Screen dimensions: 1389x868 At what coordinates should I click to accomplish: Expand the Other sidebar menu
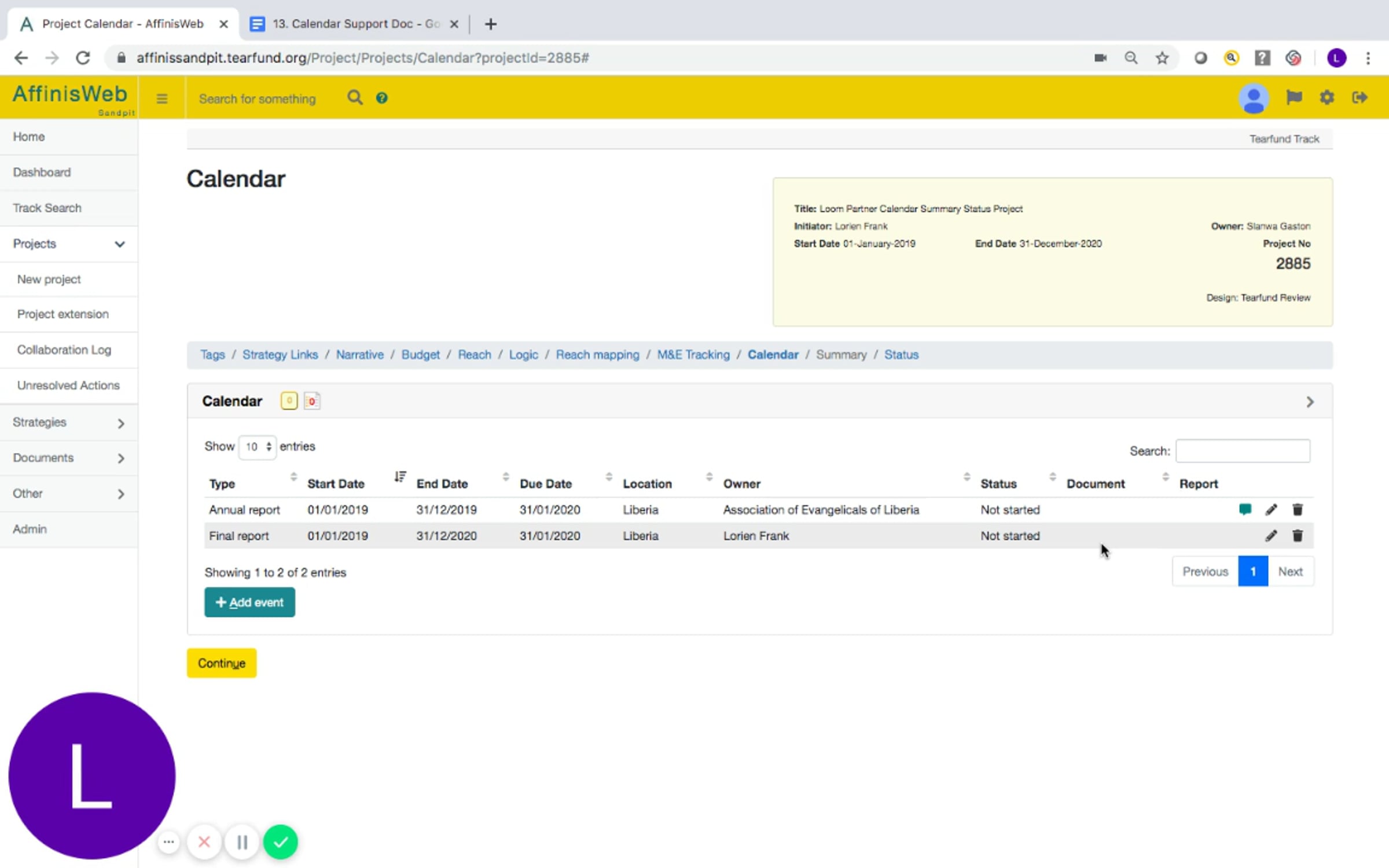(69, 494)
